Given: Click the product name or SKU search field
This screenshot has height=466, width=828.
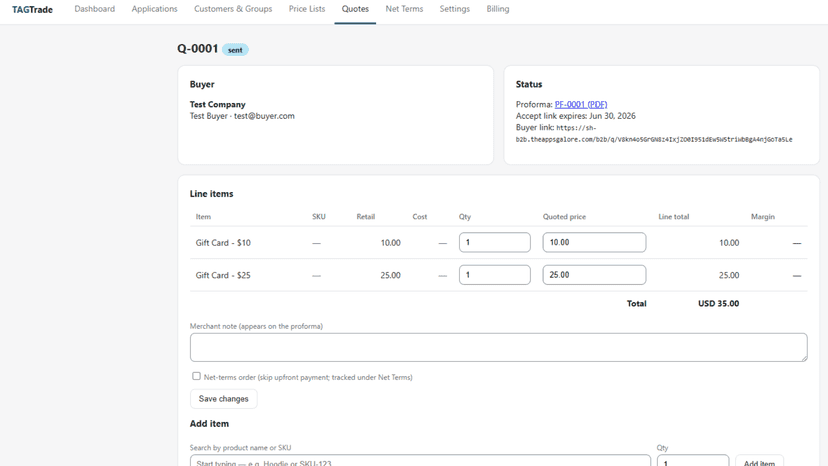Looking at the screenshot, I should pos(420,461).
